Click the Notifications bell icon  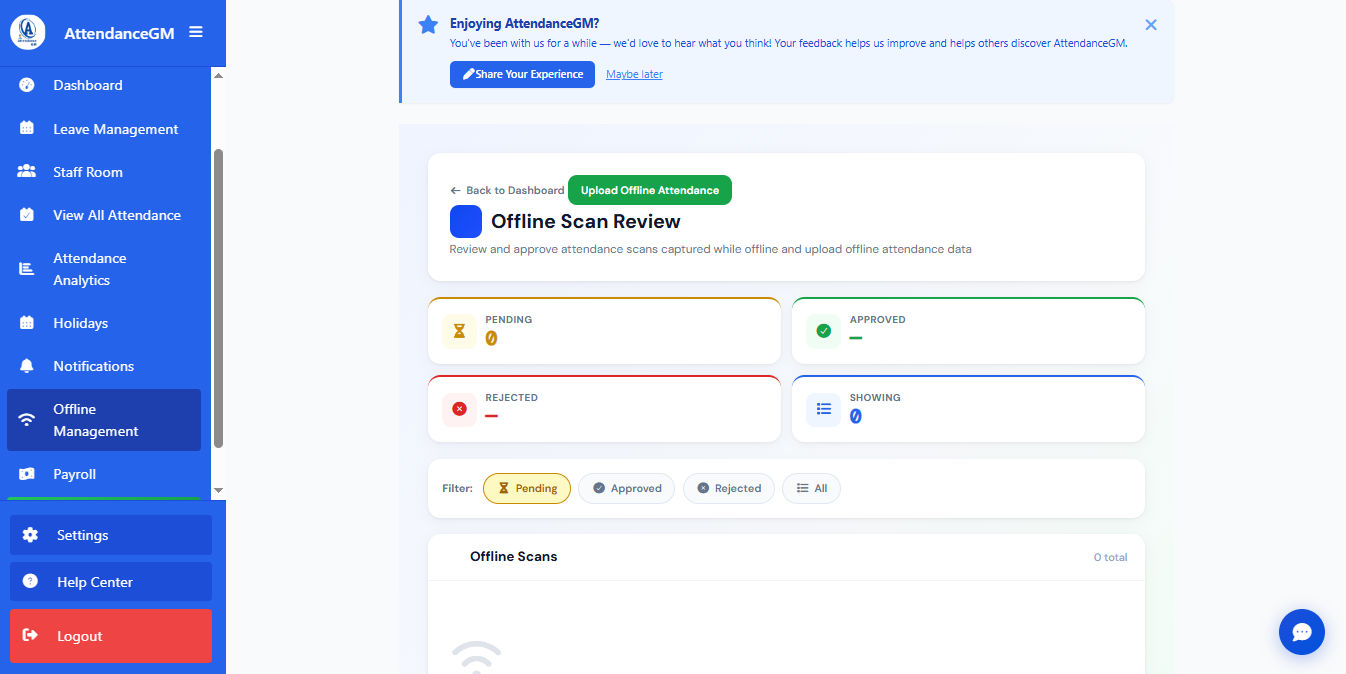click(27, 366)
